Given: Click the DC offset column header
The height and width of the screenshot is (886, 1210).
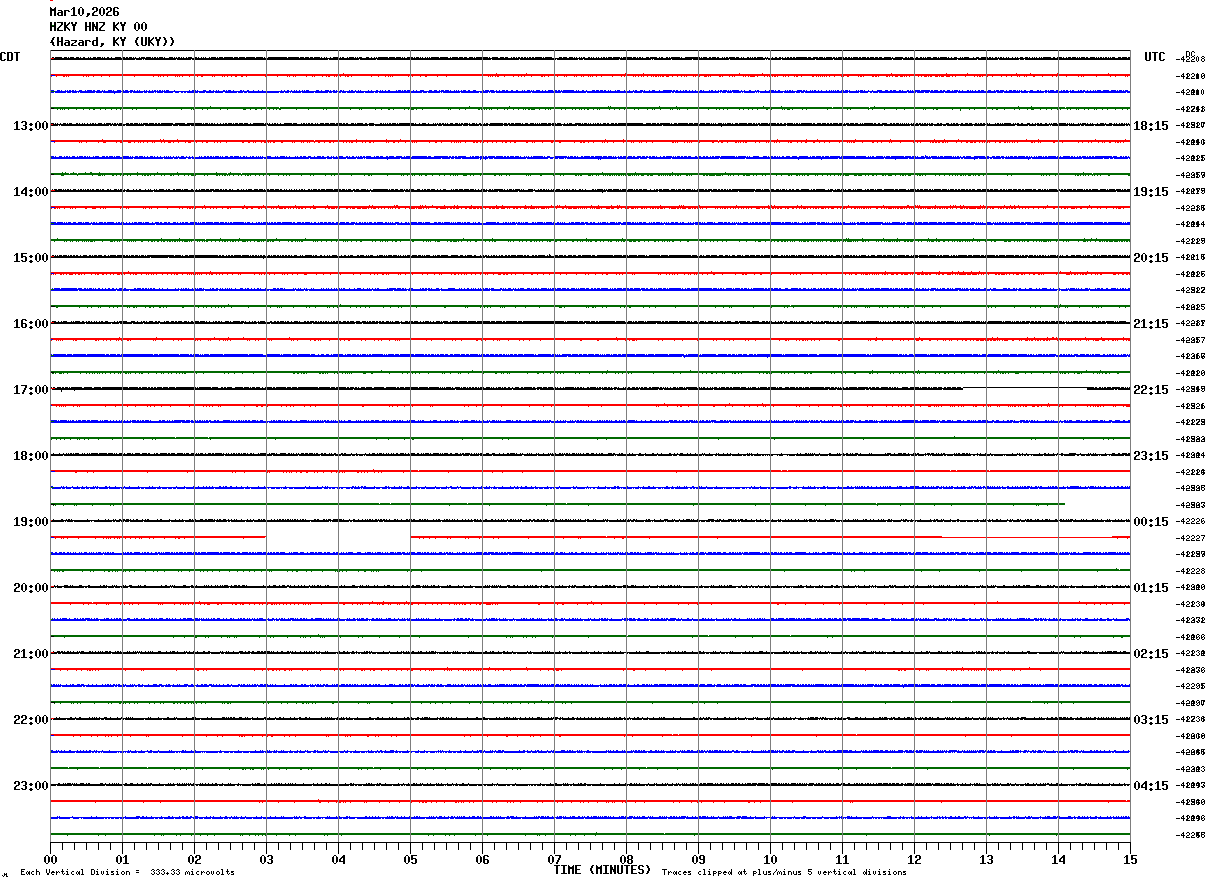Looking at the screenshot, I should coord(1190,54).
